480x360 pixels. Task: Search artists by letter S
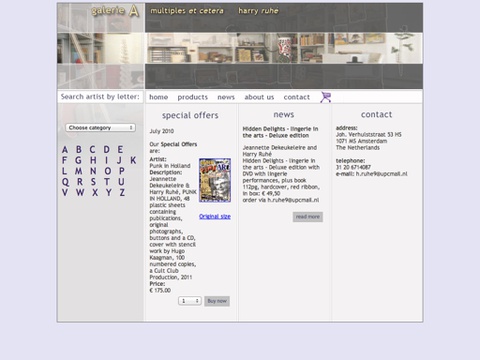point(93,182)
